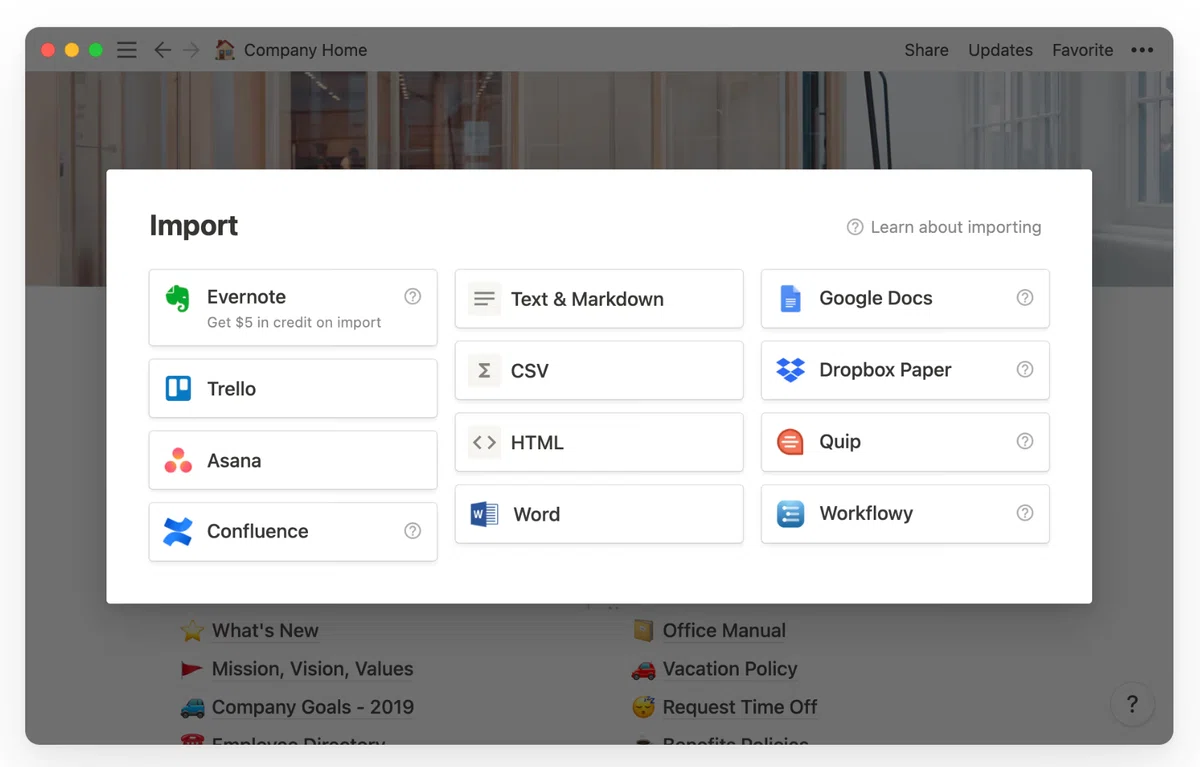
Task: Import from Workflowy
Action: click(x=905, y=514)
